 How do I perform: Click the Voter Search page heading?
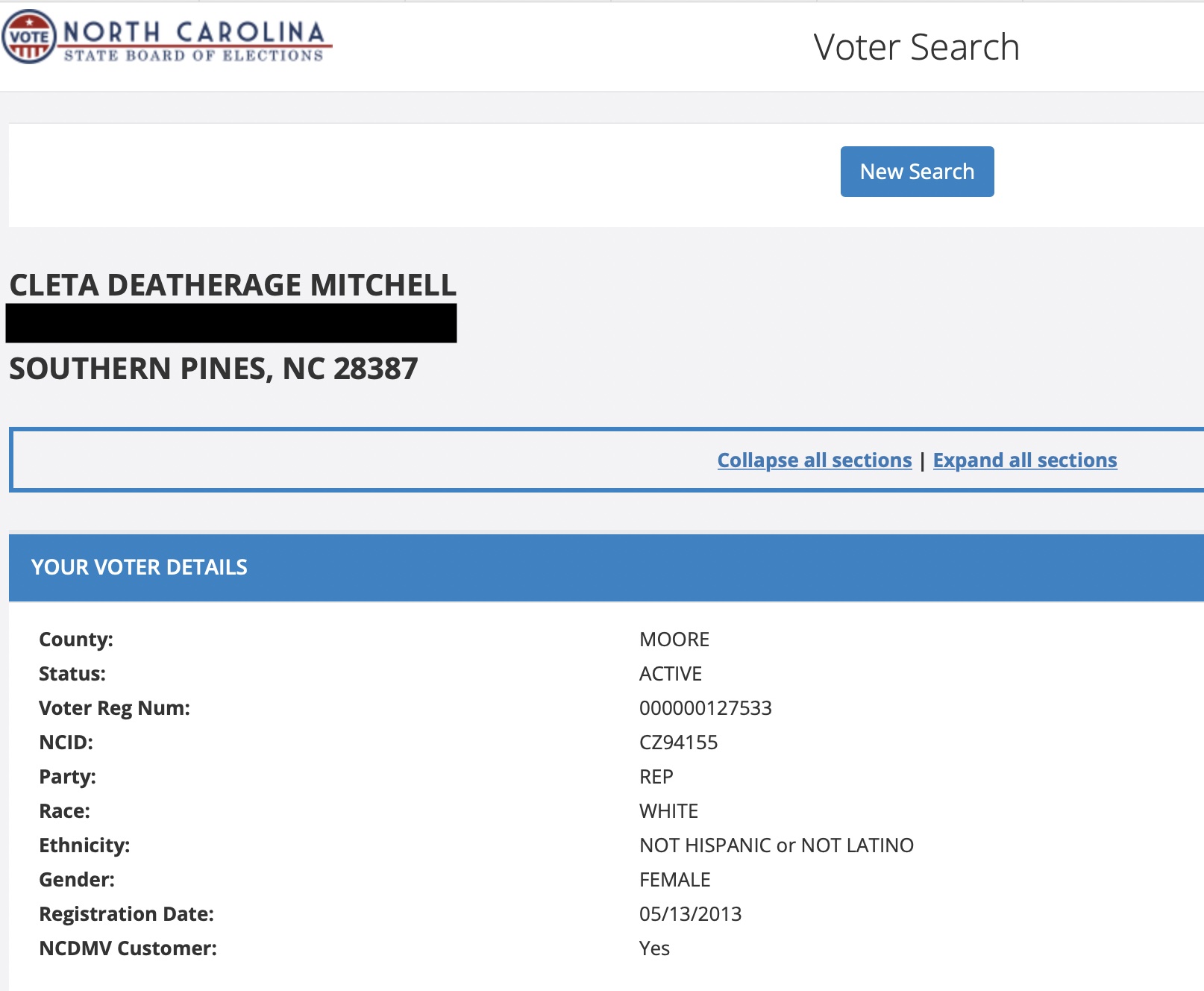click(916, 47)
